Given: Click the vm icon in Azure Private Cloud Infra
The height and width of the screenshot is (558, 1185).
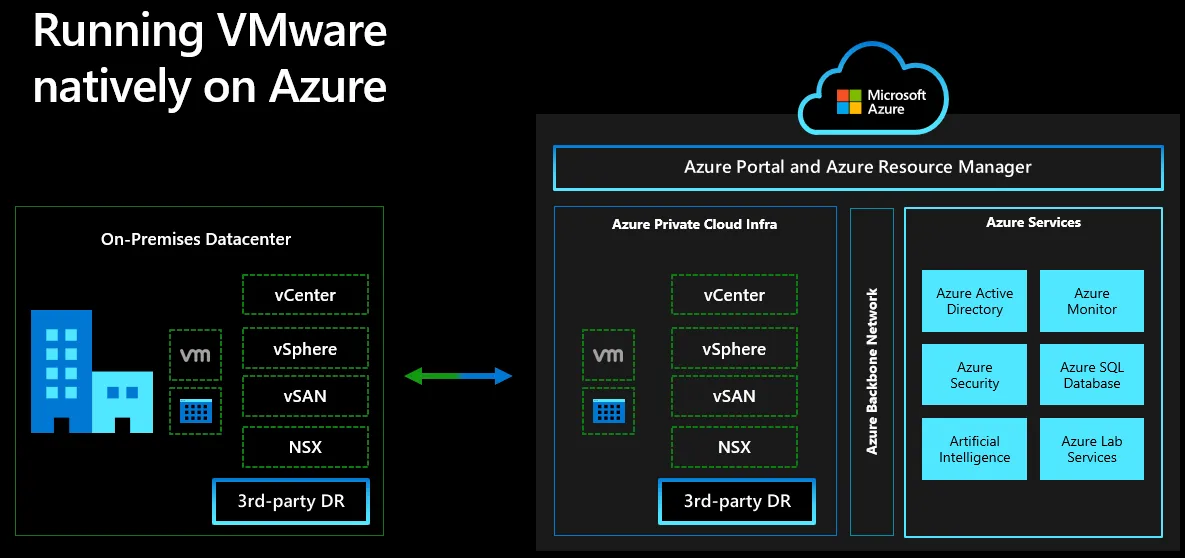Looking at the screenshot, I should click(x=608, y=354).
